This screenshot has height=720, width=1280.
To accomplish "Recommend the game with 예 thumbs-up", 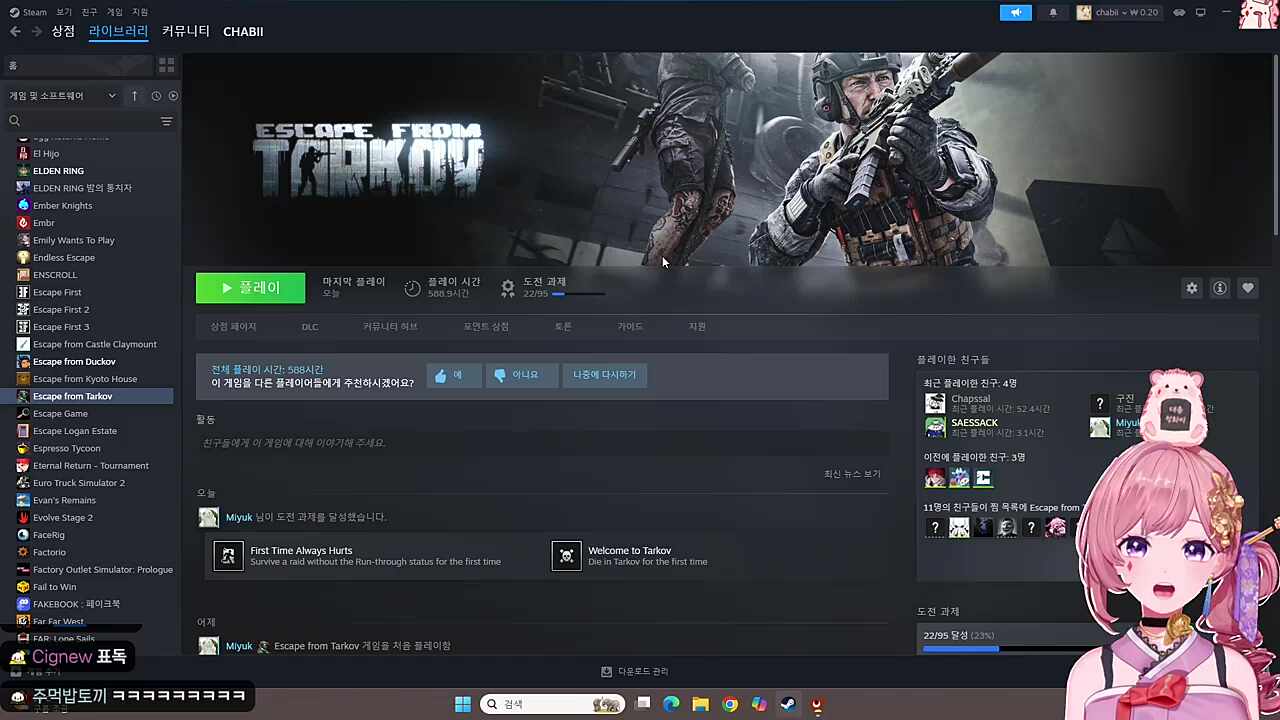I will click(x=452, y=375).
